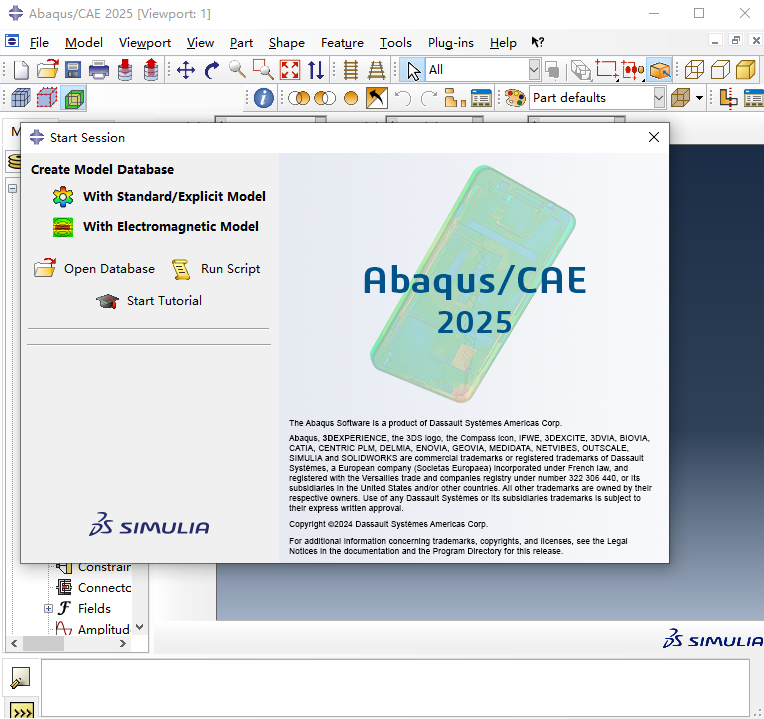
Task: Switch render style to Hidden line cube
Action: click(x=720, y=70)
